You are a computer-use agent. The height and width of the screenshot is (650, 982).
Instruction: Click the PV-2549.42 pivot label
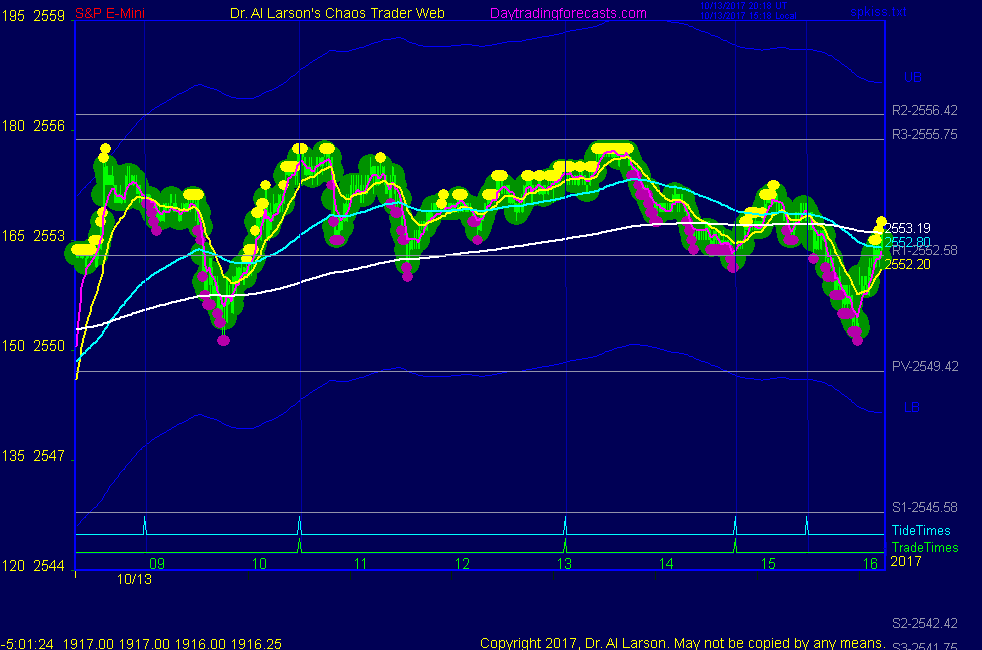[x=925, y=366]
